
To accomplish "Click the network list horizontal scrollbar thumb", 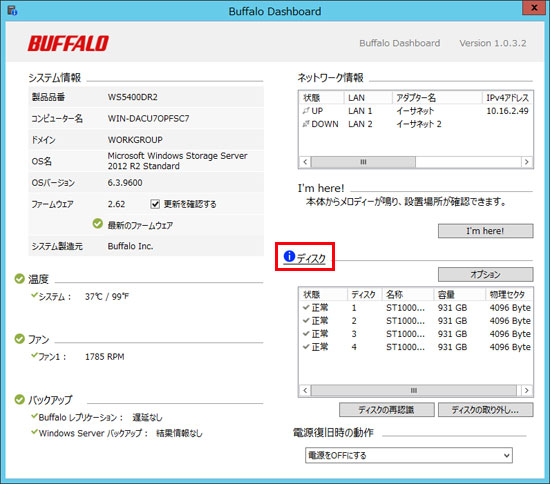I will [x=363, y=162].
